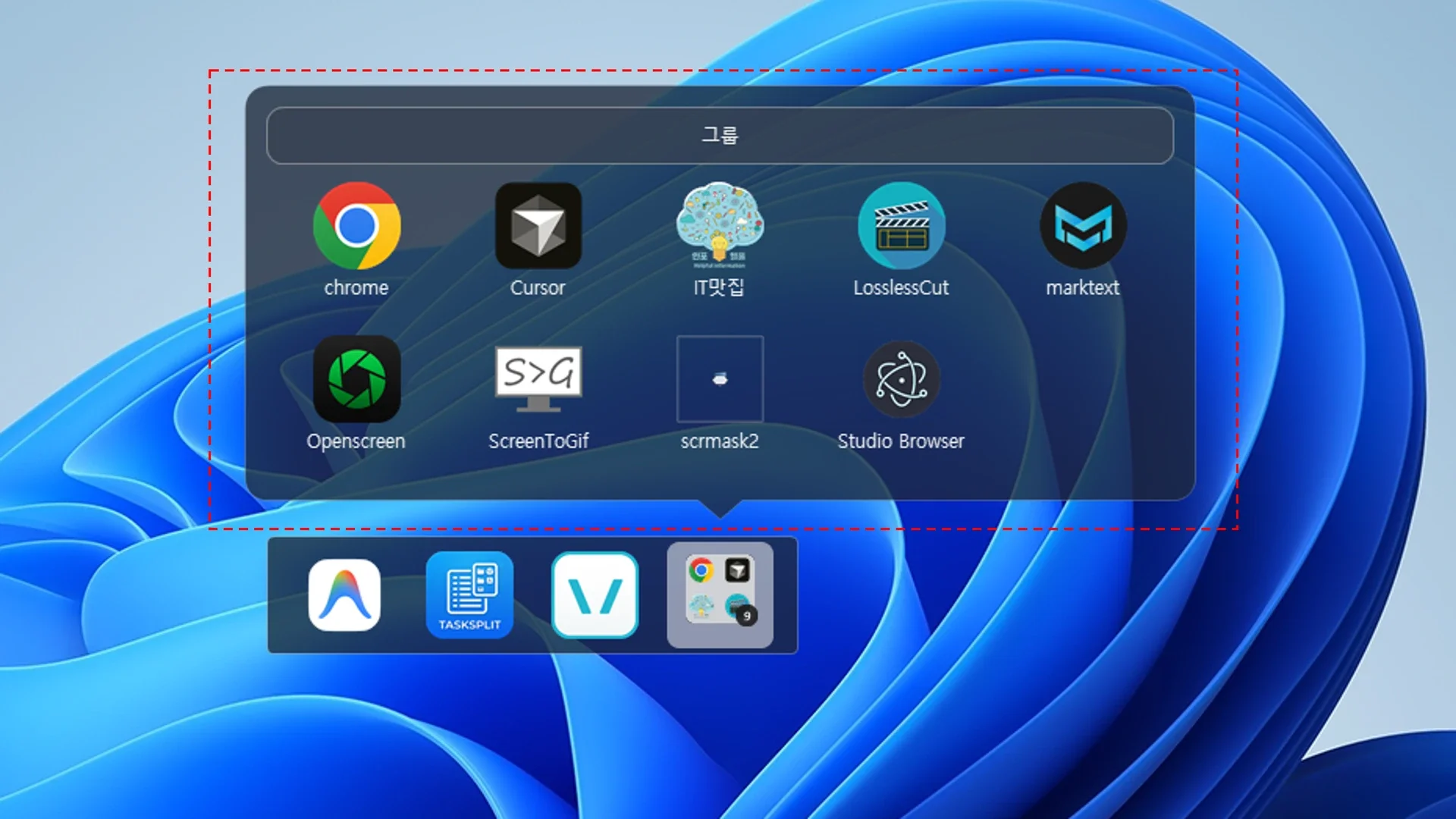Select the ScreenToGif label text
The width and height of the screenshot is (1456, 819).
(538, 441)
